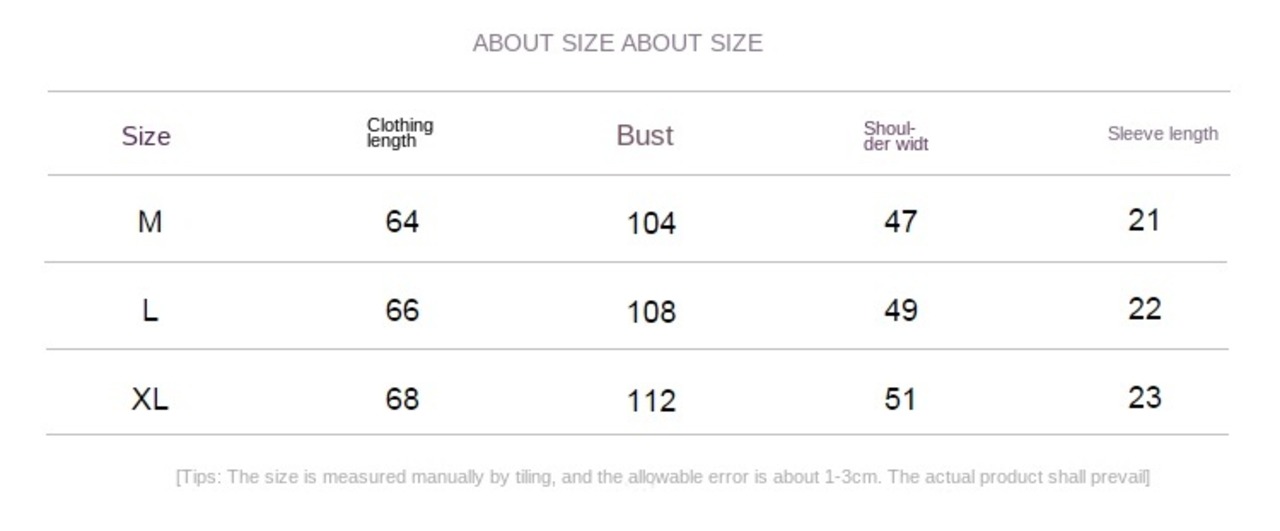The width and height of the screenshot is (1280, 531).
Task: Click clothing length value 66
Action: pyautogui.click(x=402, y=310)
